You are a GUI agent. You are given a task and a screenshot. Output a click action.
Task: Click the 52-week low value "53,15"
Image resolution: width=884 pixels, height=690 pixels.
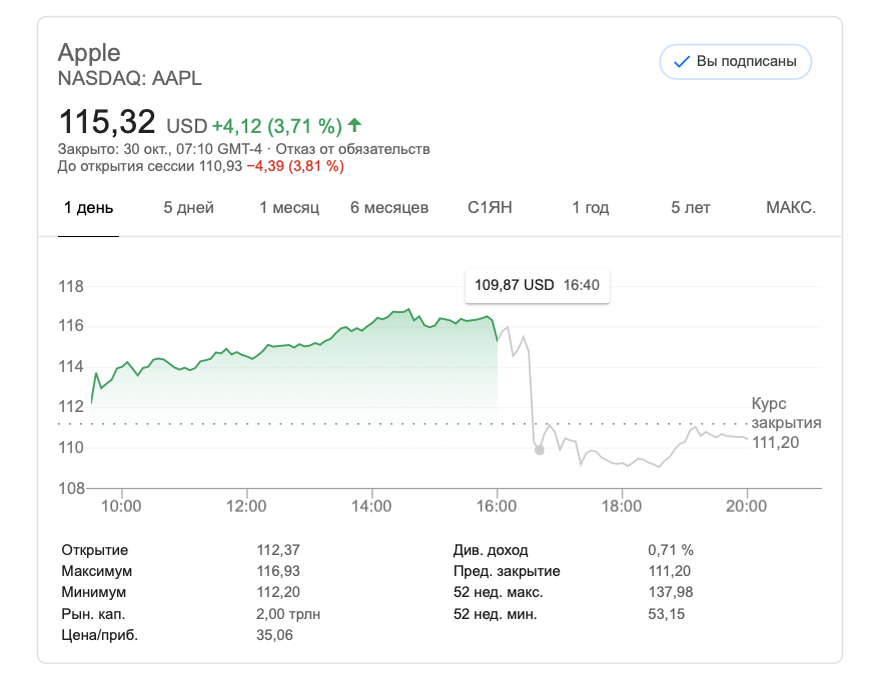click(x=666, y=614)
